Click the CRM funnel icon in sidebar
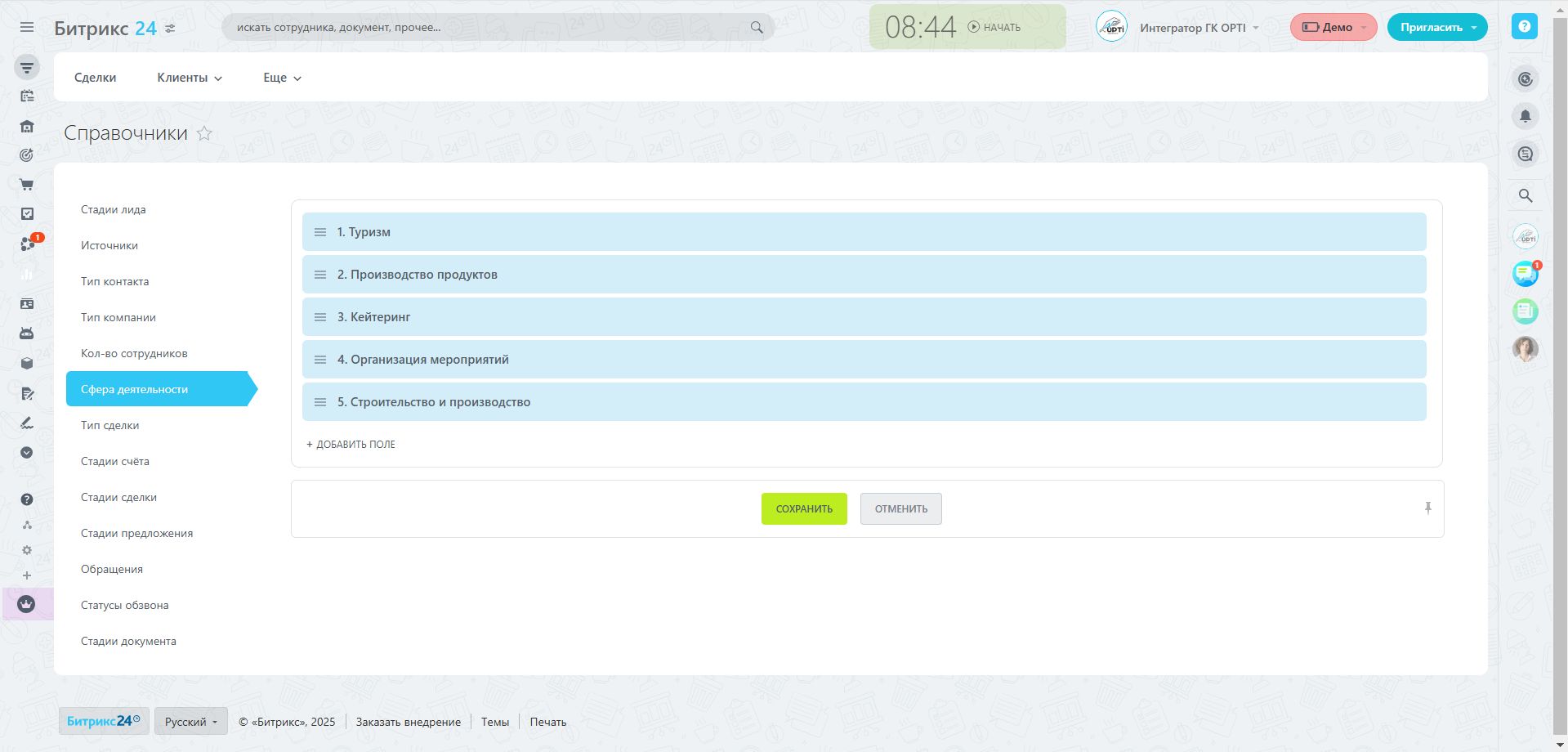This screenshot has height=752, width=1568. click(x=27, y=67)
